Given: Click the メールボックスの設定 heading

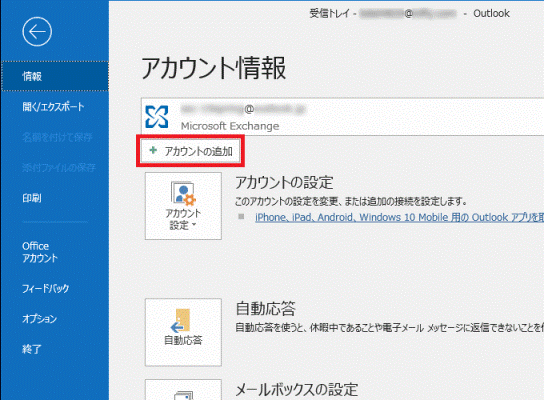Looking at the screenshot, I should coord(297,390).
